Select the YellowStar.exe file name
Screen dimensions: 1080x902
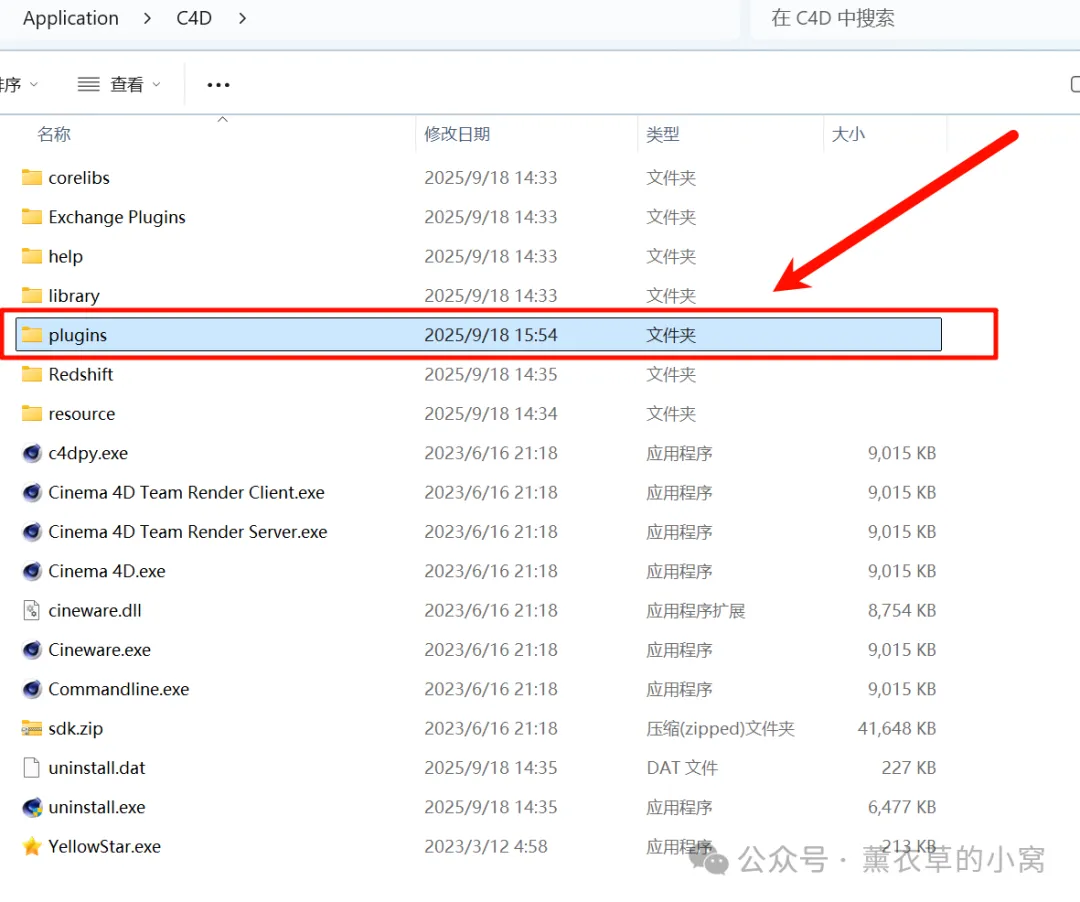105,846
